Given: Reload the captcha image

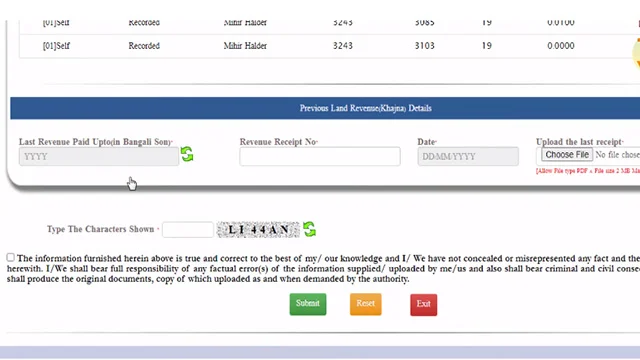Looking at the screenshot, I should click(309, 229).
